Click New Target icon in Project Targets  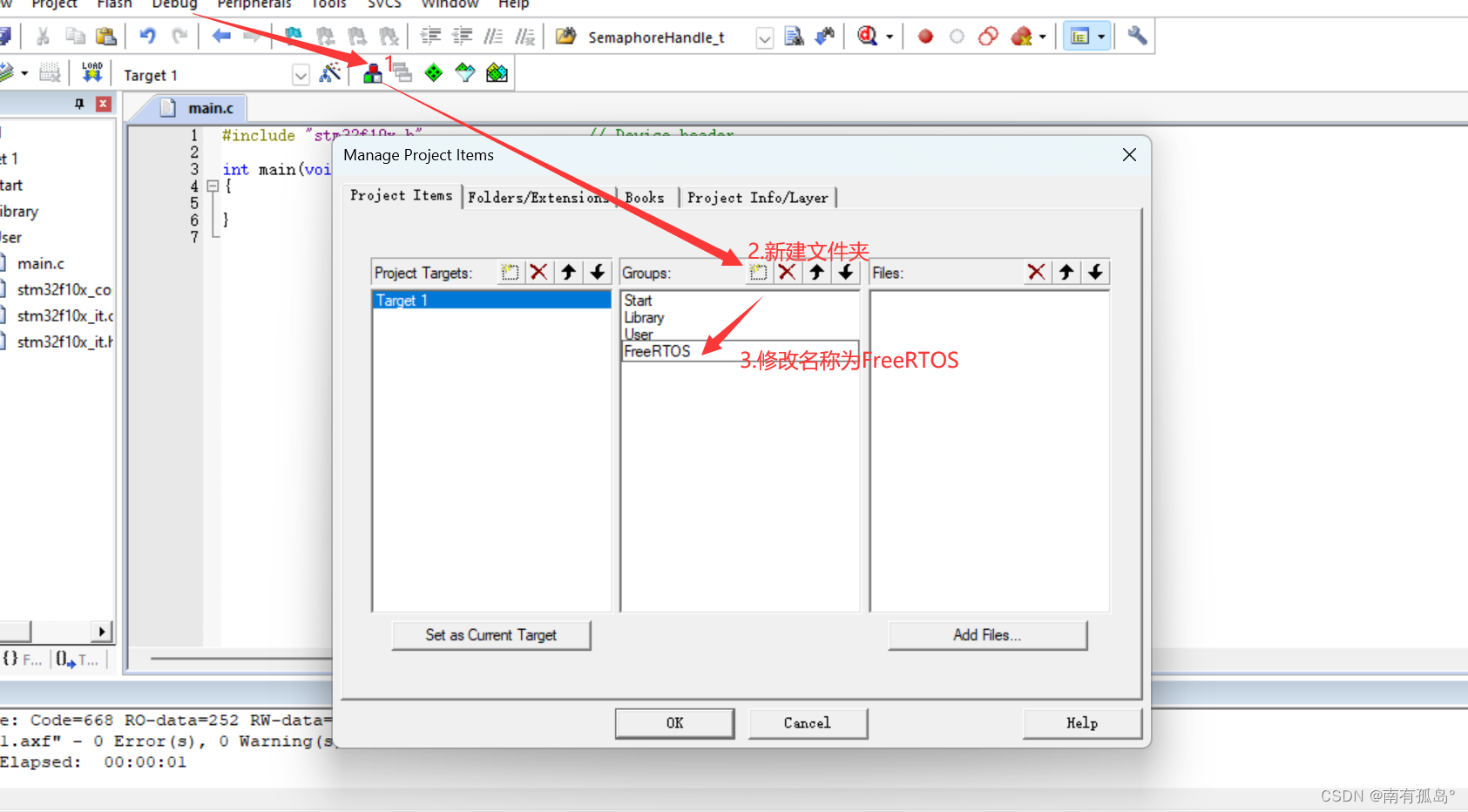point(510,273)
